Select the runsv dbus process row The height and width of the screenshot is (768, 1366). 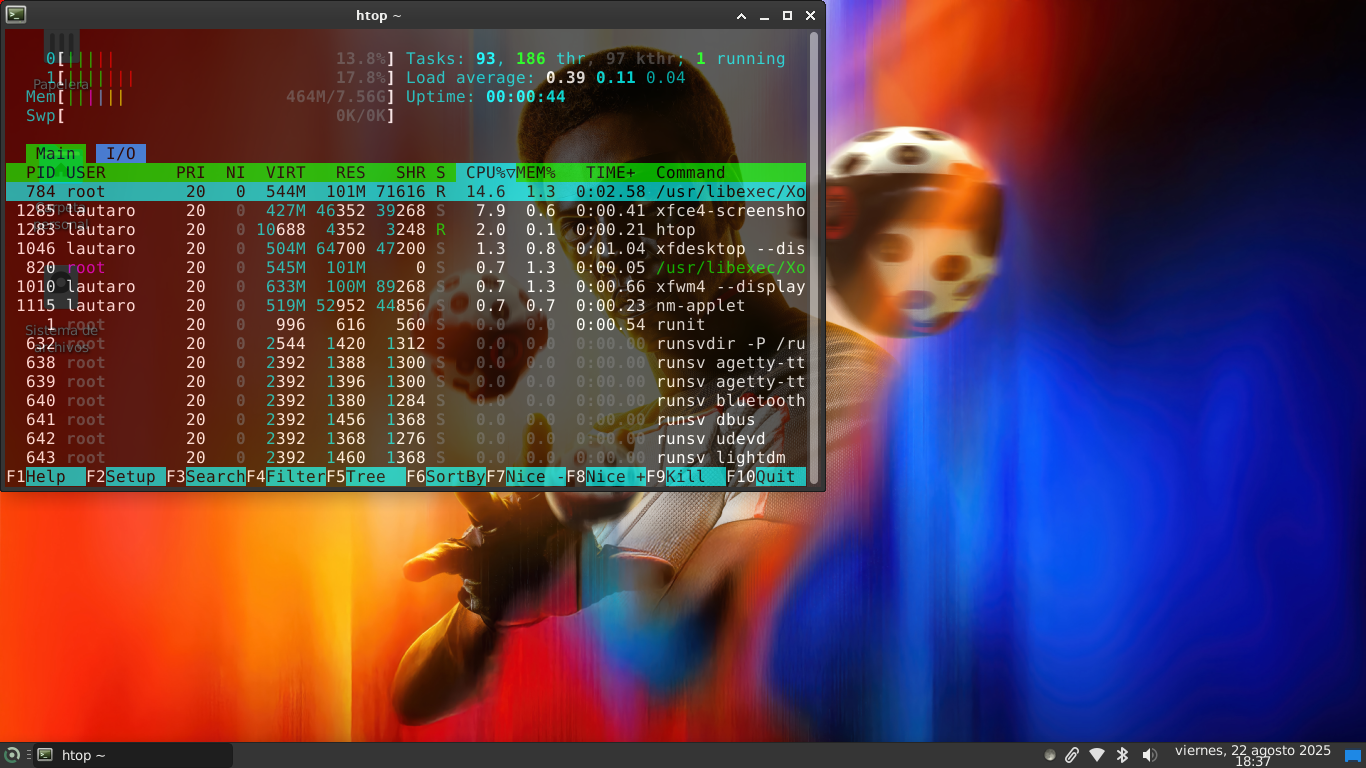406,420
